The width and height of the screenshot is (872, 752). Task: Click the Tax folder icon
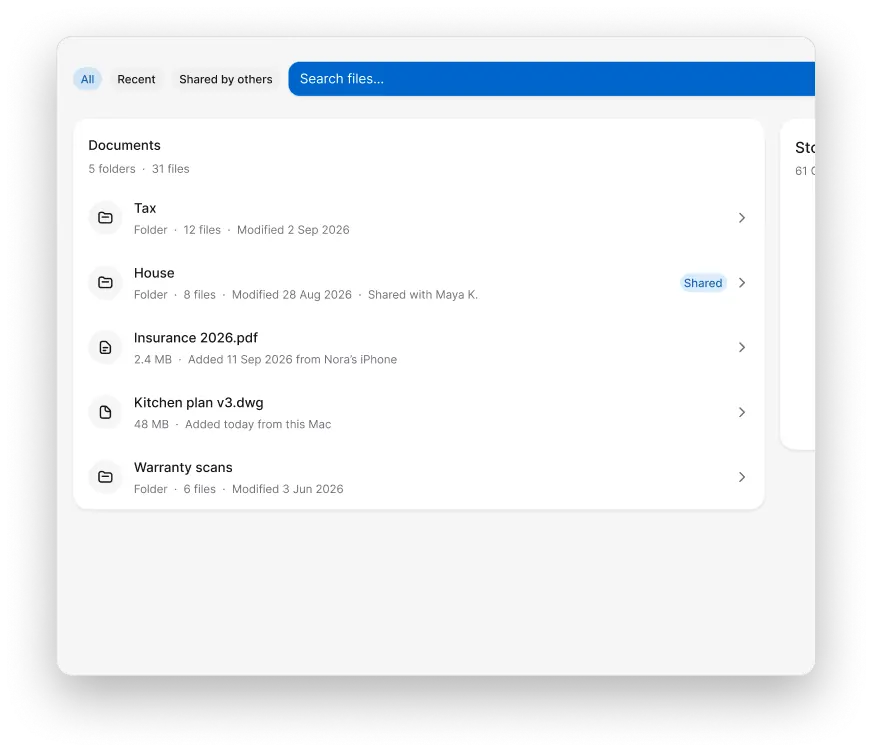point(105,217)
